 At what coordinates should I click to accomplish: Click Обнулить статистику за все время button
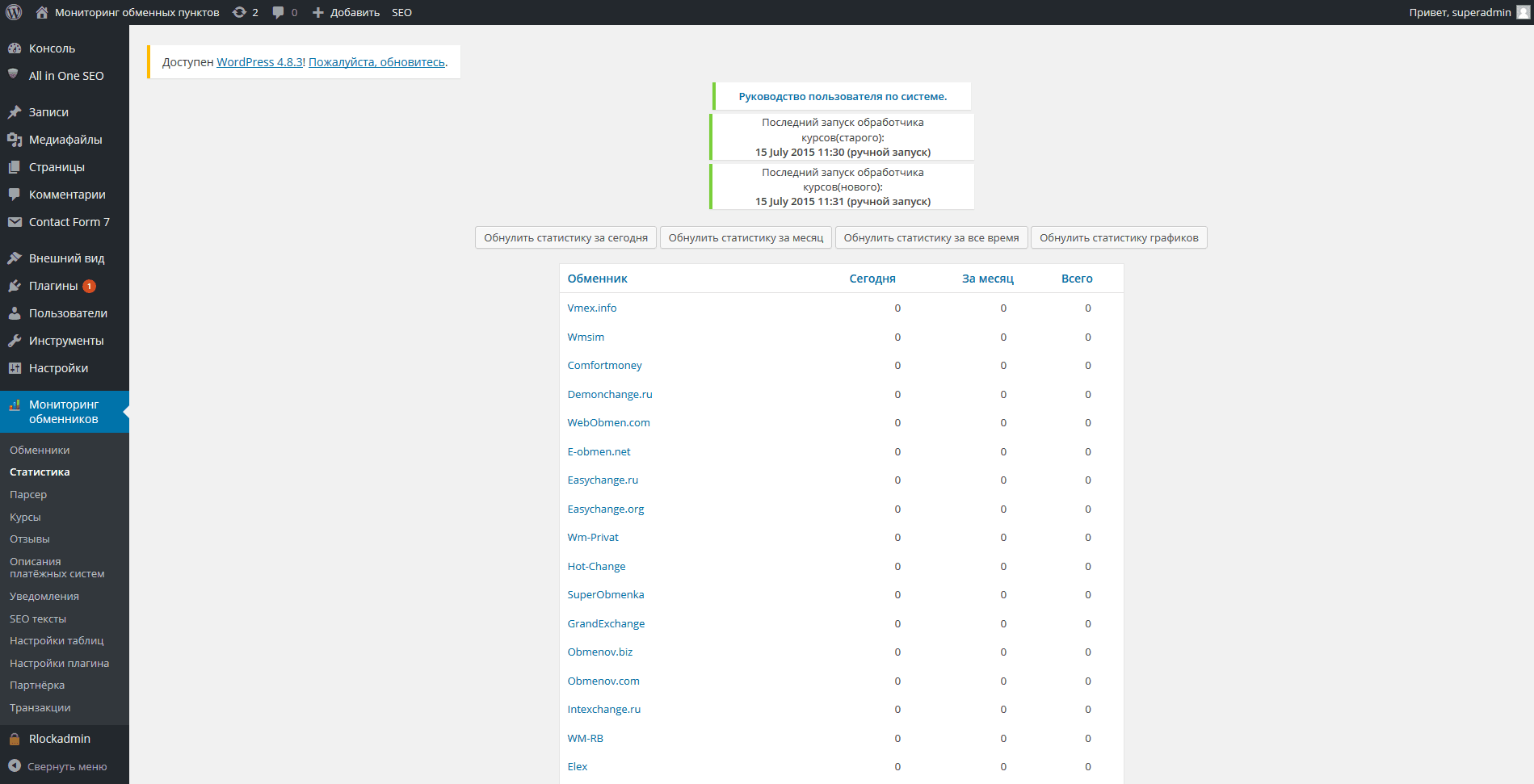click(x=931, y=238)
